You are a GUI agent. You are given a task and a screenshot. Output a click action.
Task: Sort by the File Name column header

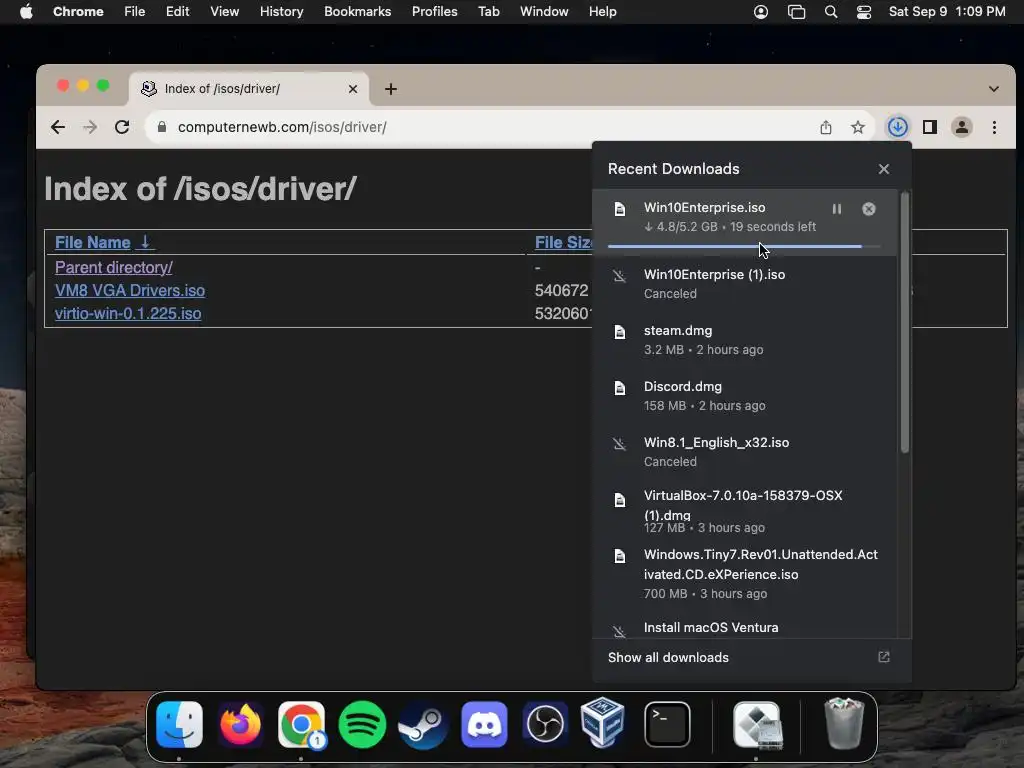[x=103, y=242]
